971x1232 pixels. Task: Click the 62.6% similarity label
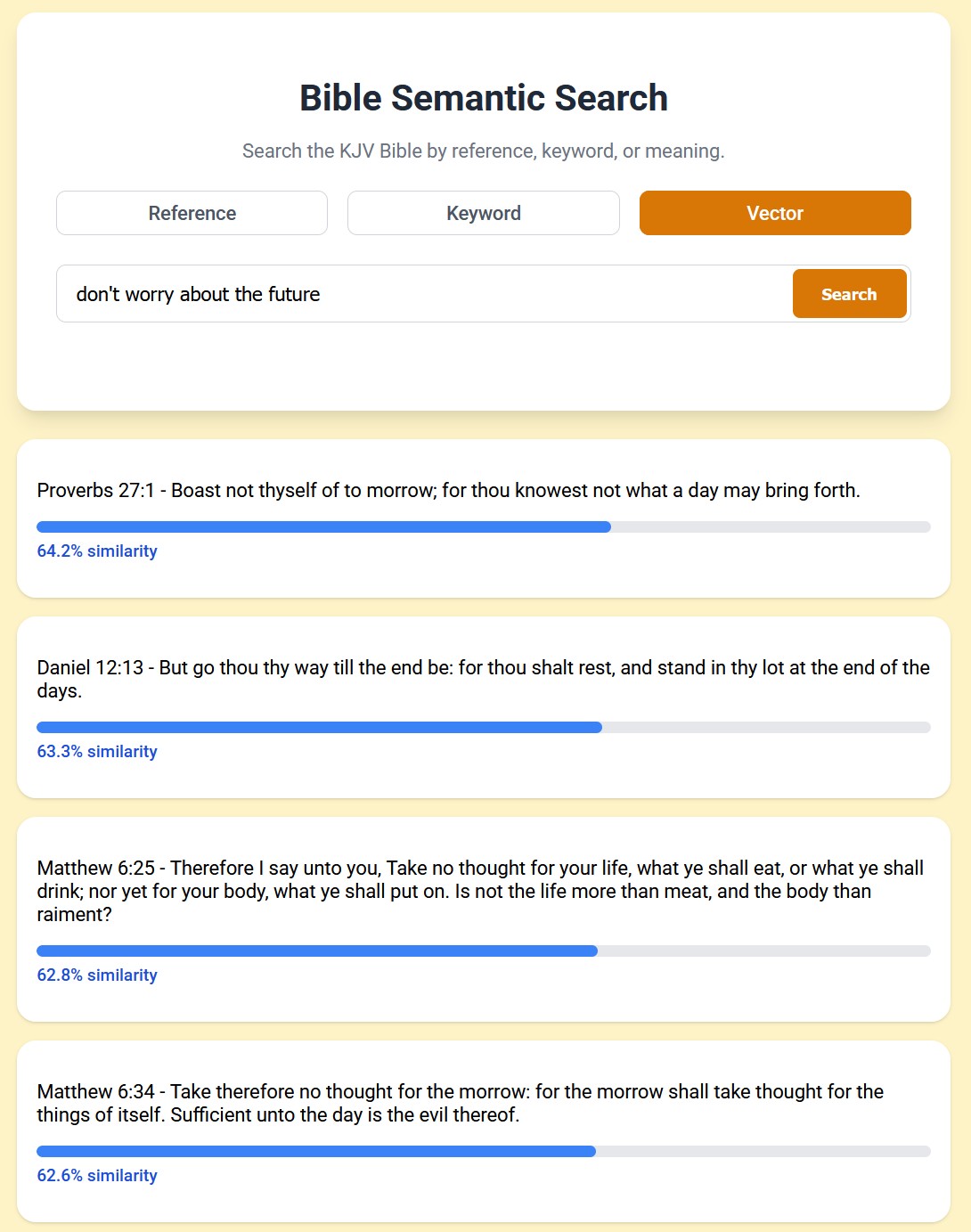coord(97,1176)
